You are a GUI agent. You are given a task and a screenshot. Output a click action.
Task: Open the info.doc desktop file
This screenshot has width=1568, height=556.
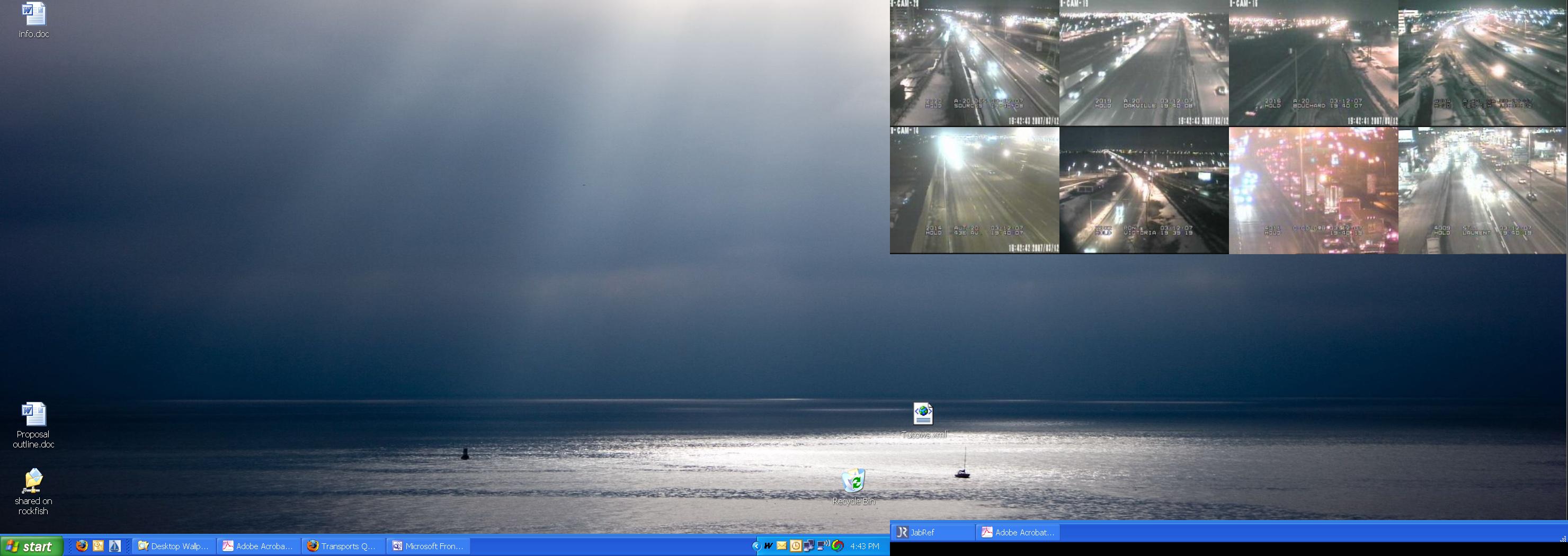click(33, 20)
